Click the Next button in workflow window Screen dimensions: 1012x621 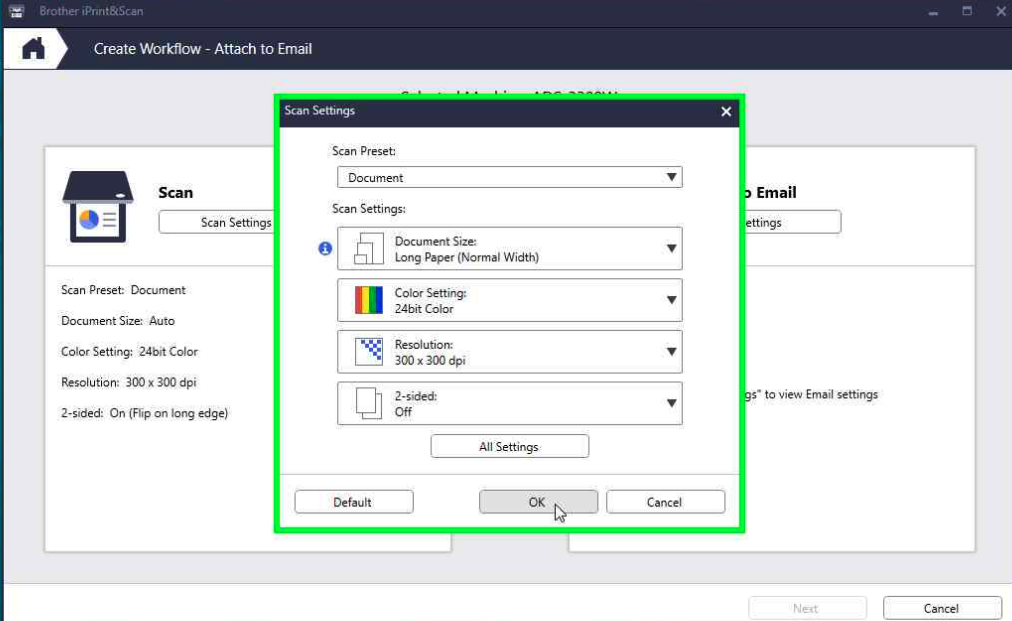tap(807, 608)
